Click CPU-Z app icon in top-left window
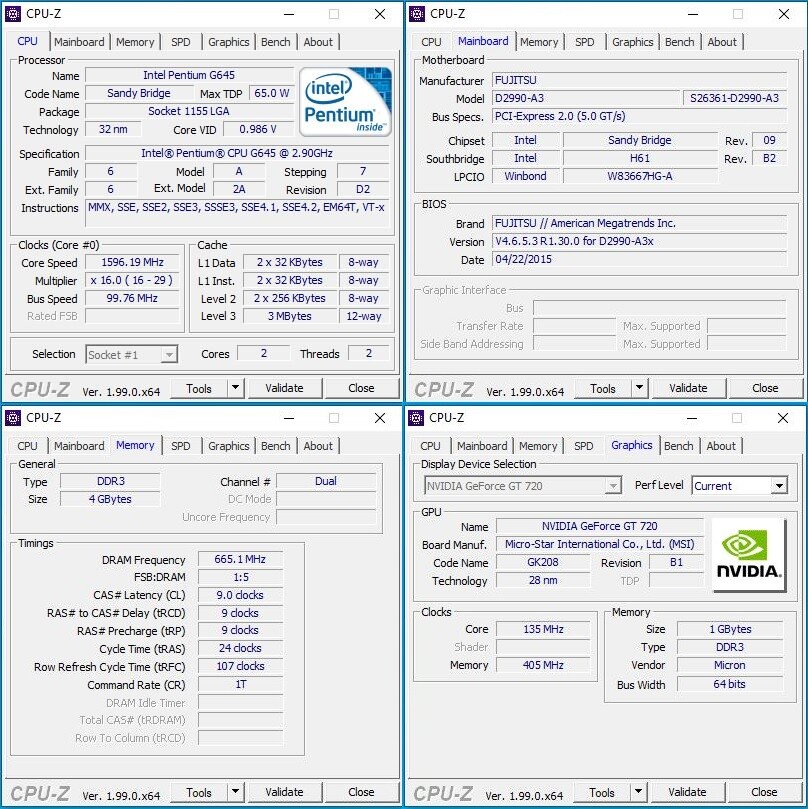Viewport: 808px width, 809px height. tap(12, 14)
